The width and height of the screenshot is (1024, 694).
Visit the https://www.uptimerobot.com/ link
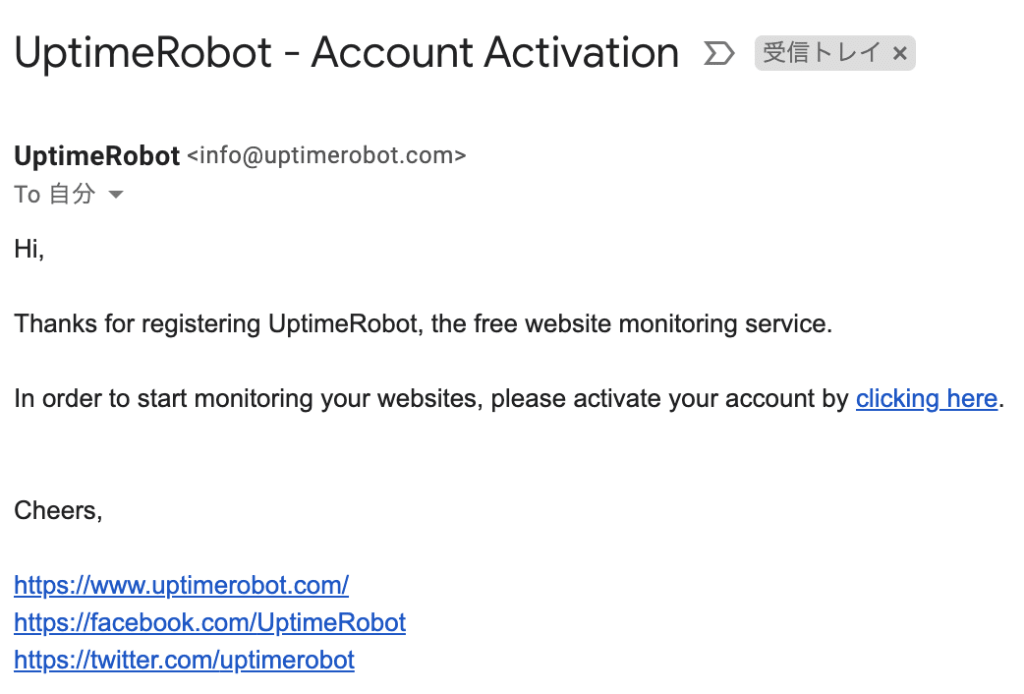[182, 585]
